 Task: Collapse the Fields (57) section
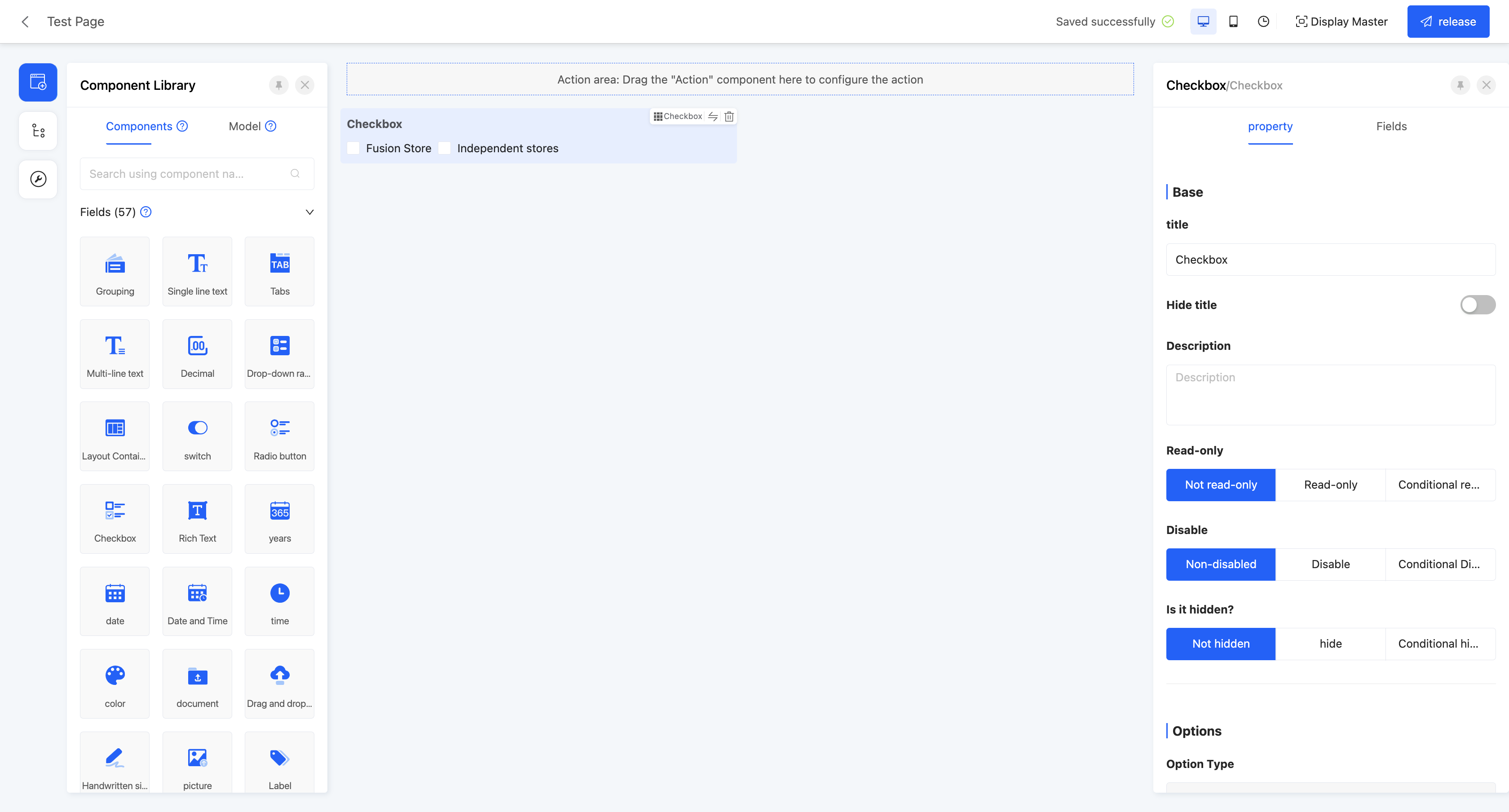(309, 212)
